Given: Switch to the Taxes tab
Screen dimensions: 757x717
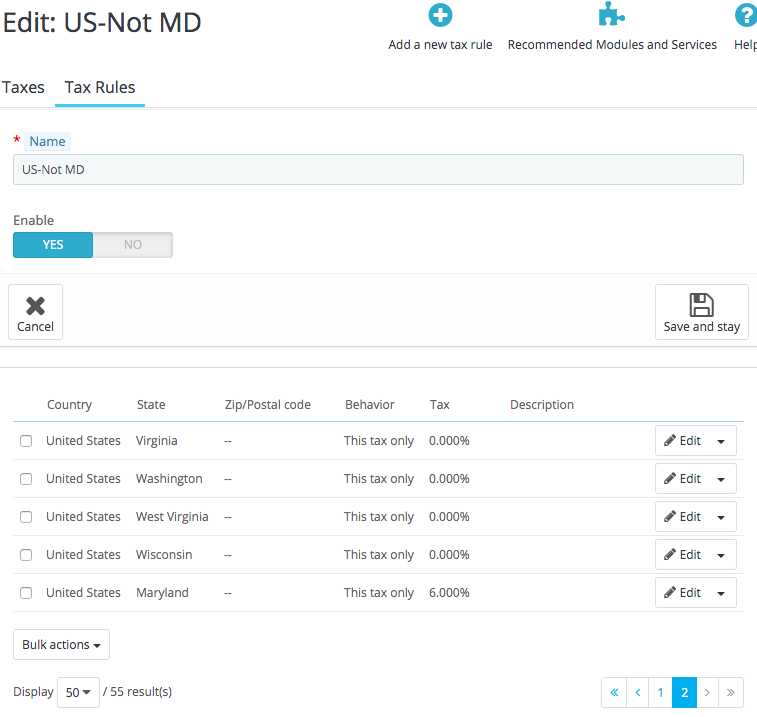Looking at the screenshot, I should pos(23,87).
